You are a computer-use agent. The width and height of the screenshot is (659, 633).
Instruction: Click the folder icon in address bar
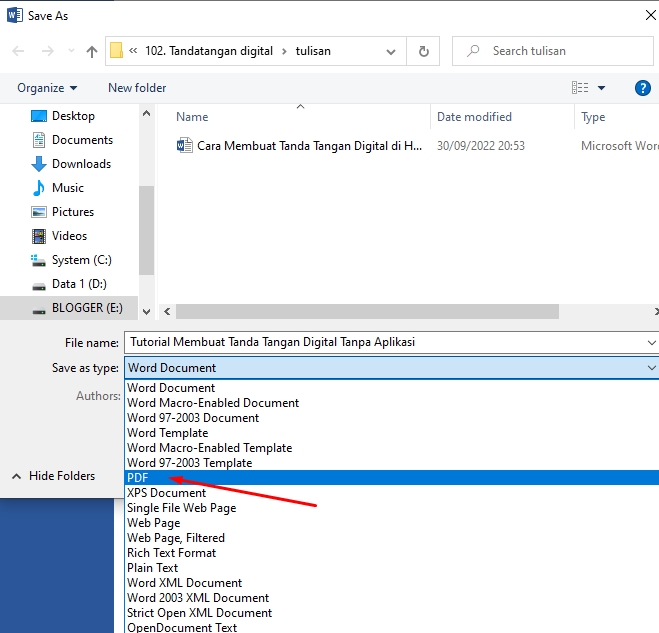116,51
